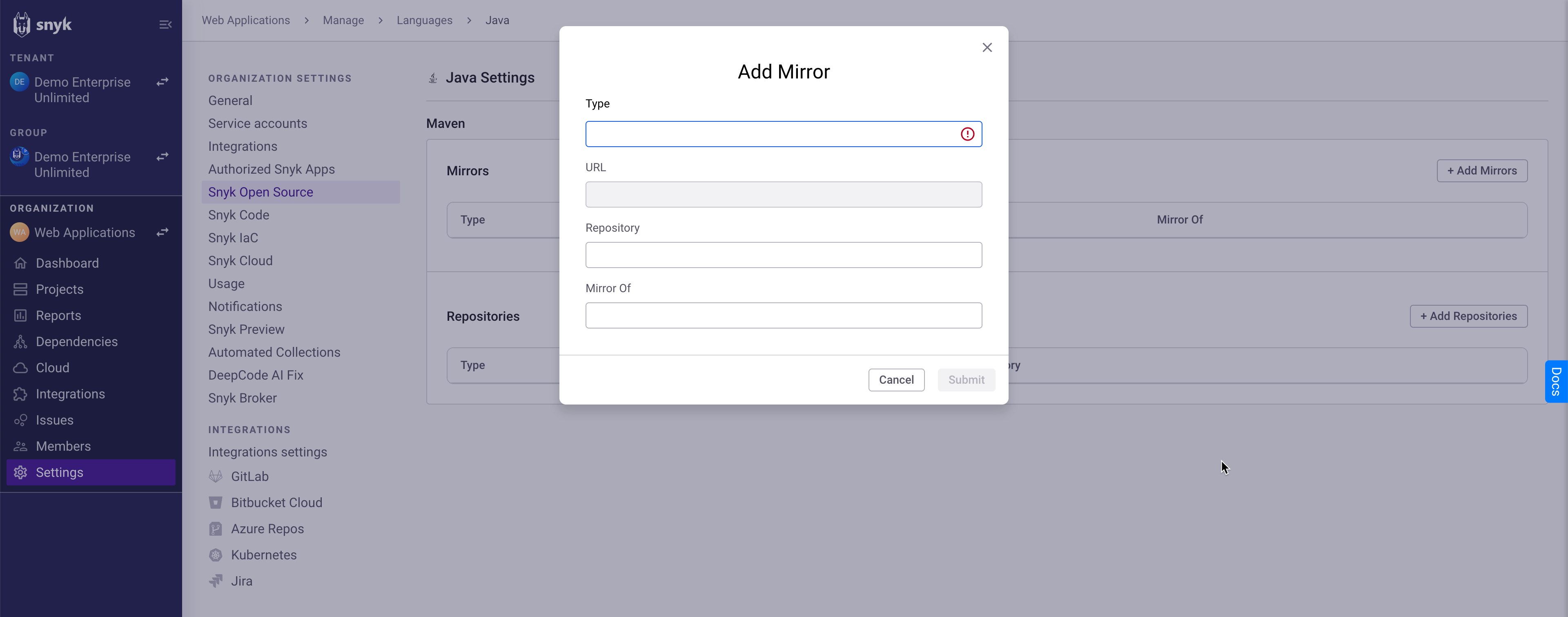The height and width of the screenshot is (617, 1568).
Task: Switch organization Web Applications swap arrows
Action: (163, 232)
